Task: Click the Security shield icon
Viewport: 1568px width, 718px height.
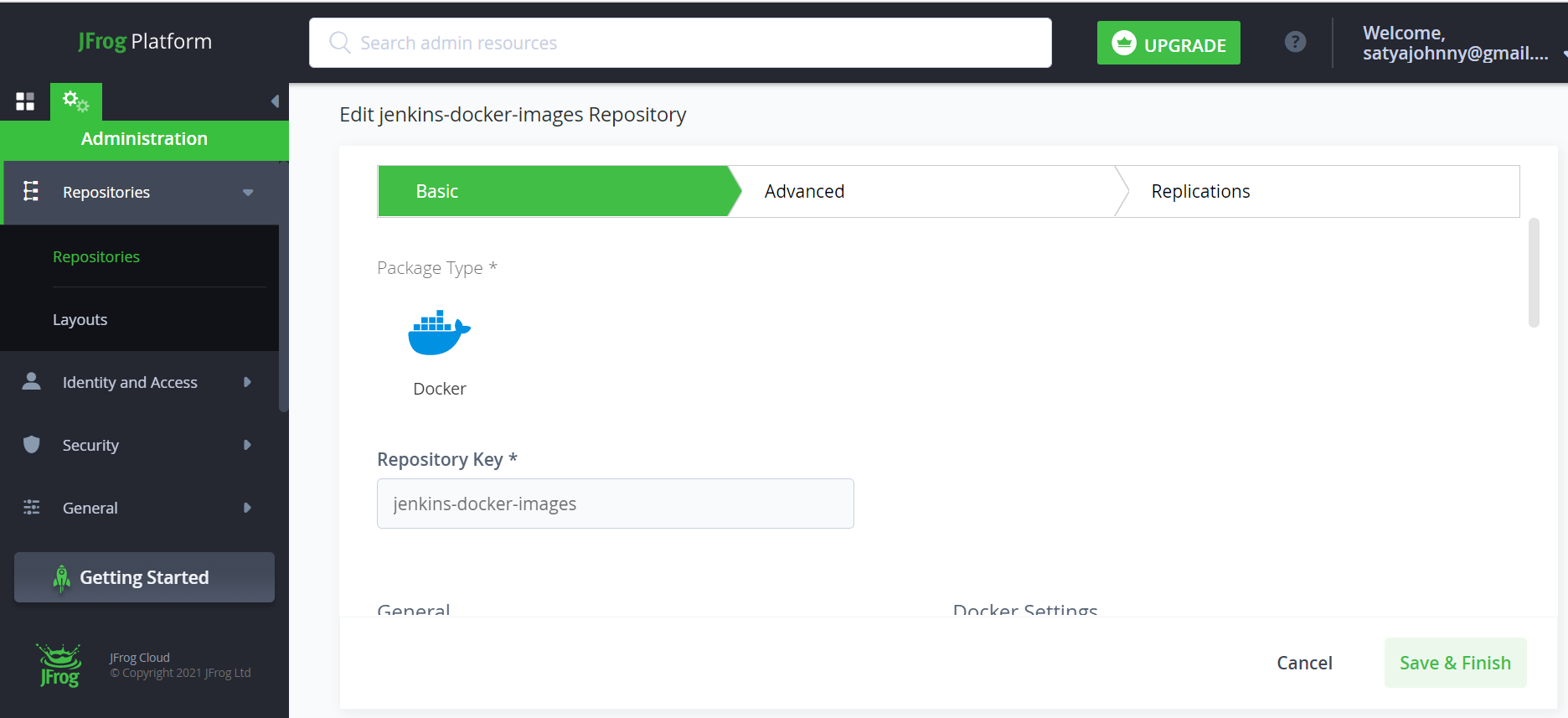Action: pyautogui.click(x=32, y=445)
